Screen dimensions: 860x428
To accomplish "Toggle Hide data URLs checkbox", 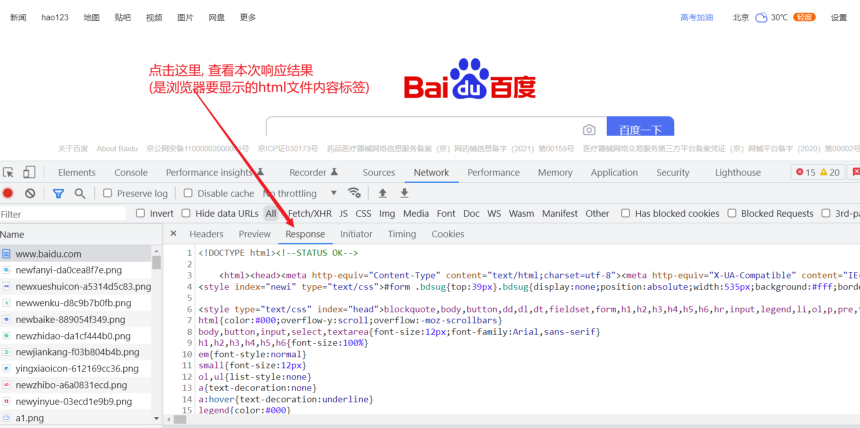I will 186,213.
